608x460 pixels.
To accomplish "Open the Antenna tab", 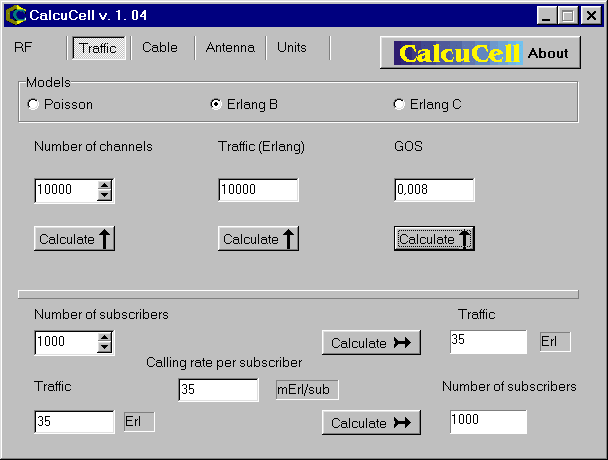I will [230, 48].
